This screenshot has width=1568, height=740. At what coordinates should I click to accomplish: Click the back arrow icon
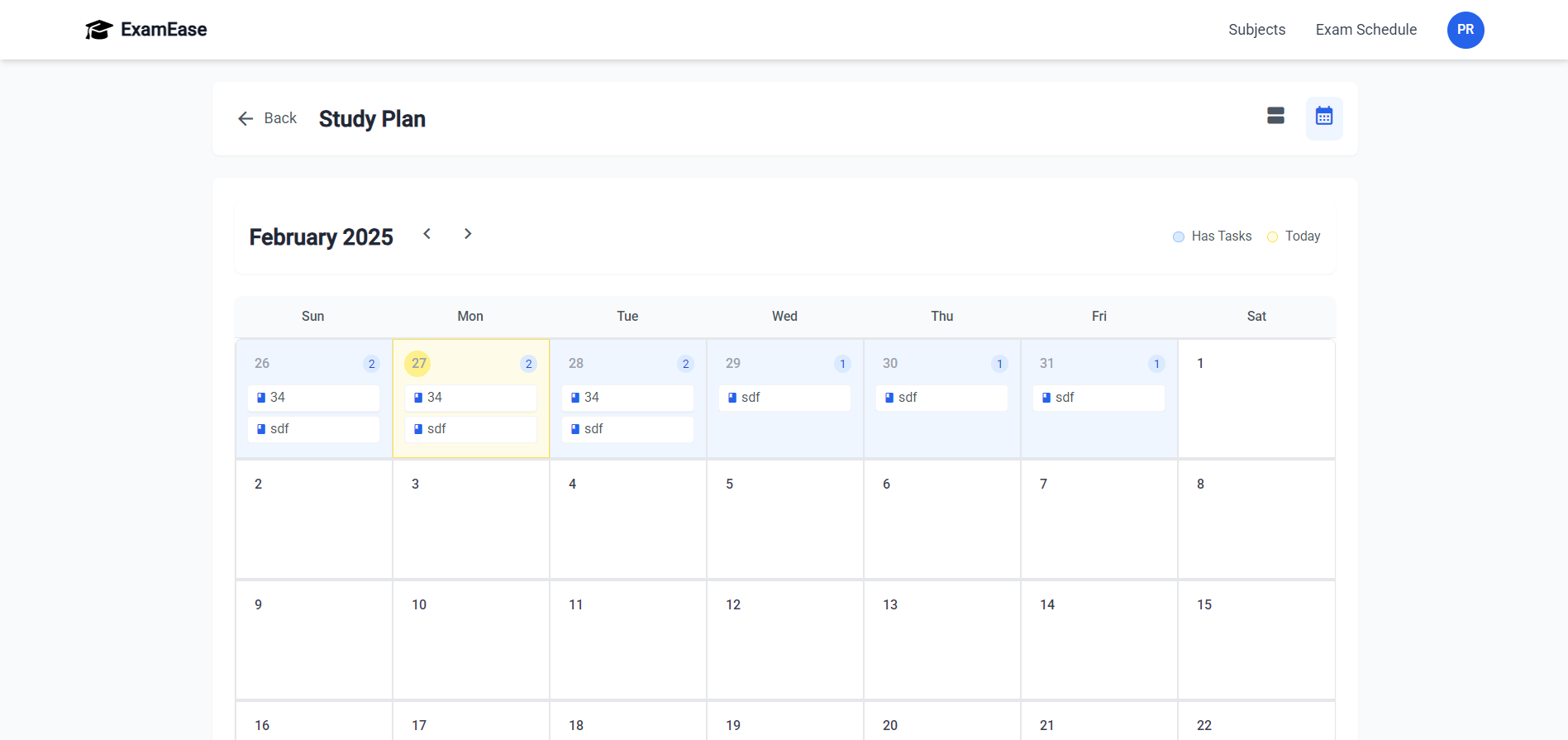[x=245, y=119]
